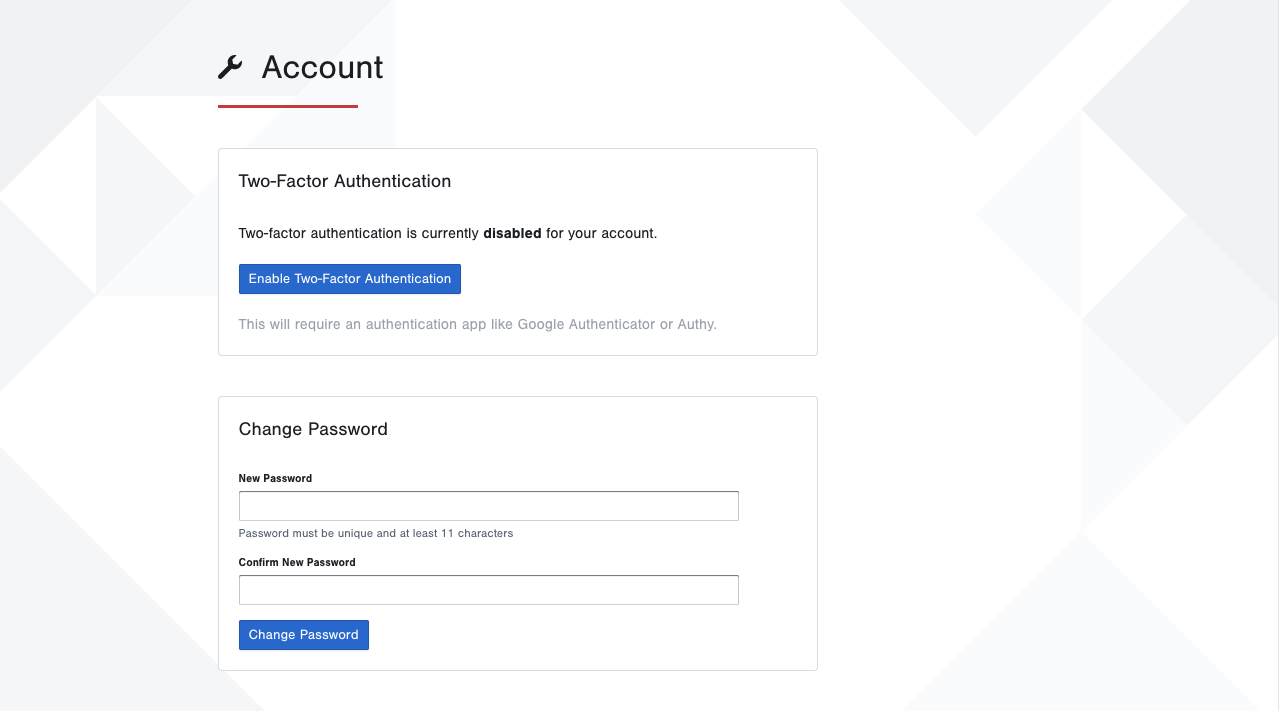The height and width of the screenshot is (711, 1279).
Task: Click the bold word disabled
Action: pyautogui.click(x=512, y=233)
